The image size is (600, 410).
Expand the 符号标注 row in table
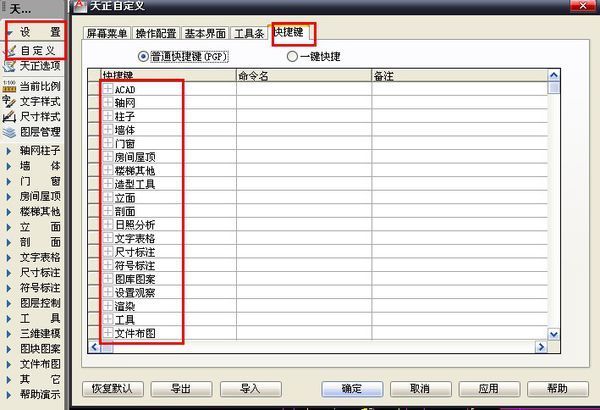coord(108,265)
